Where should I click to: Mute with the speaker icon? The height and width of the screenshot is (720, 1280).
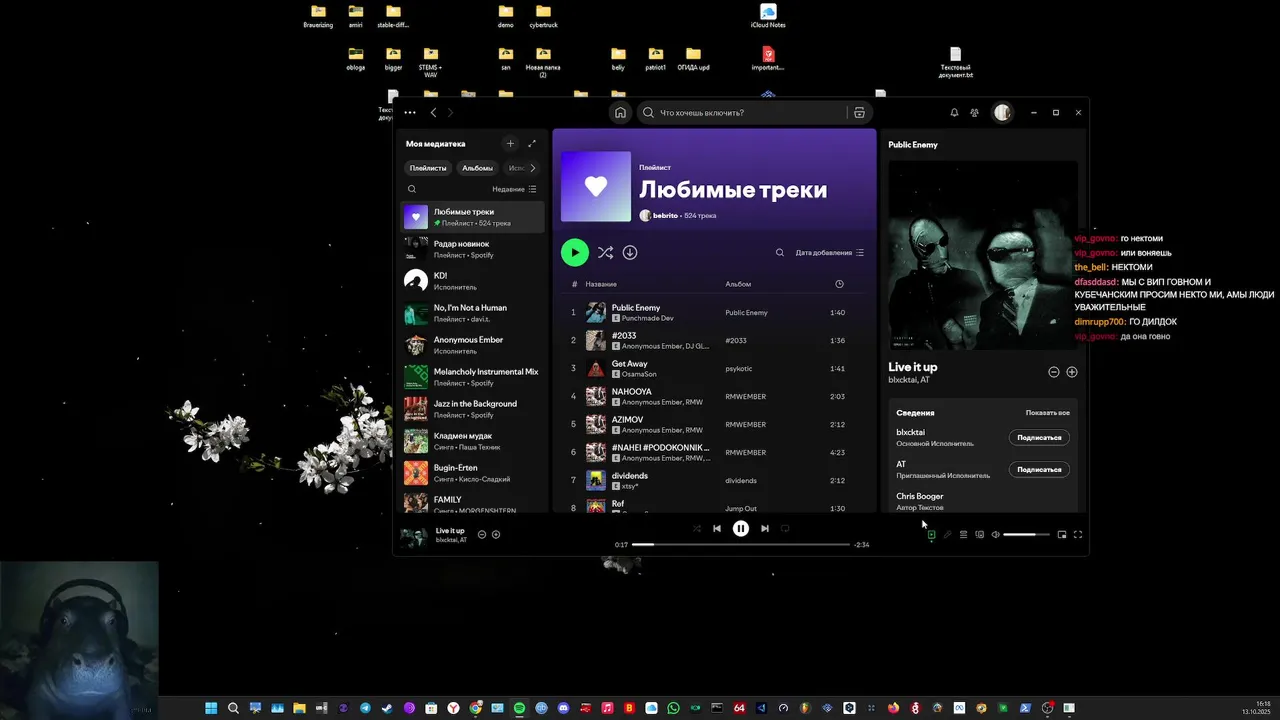point(995,535)
